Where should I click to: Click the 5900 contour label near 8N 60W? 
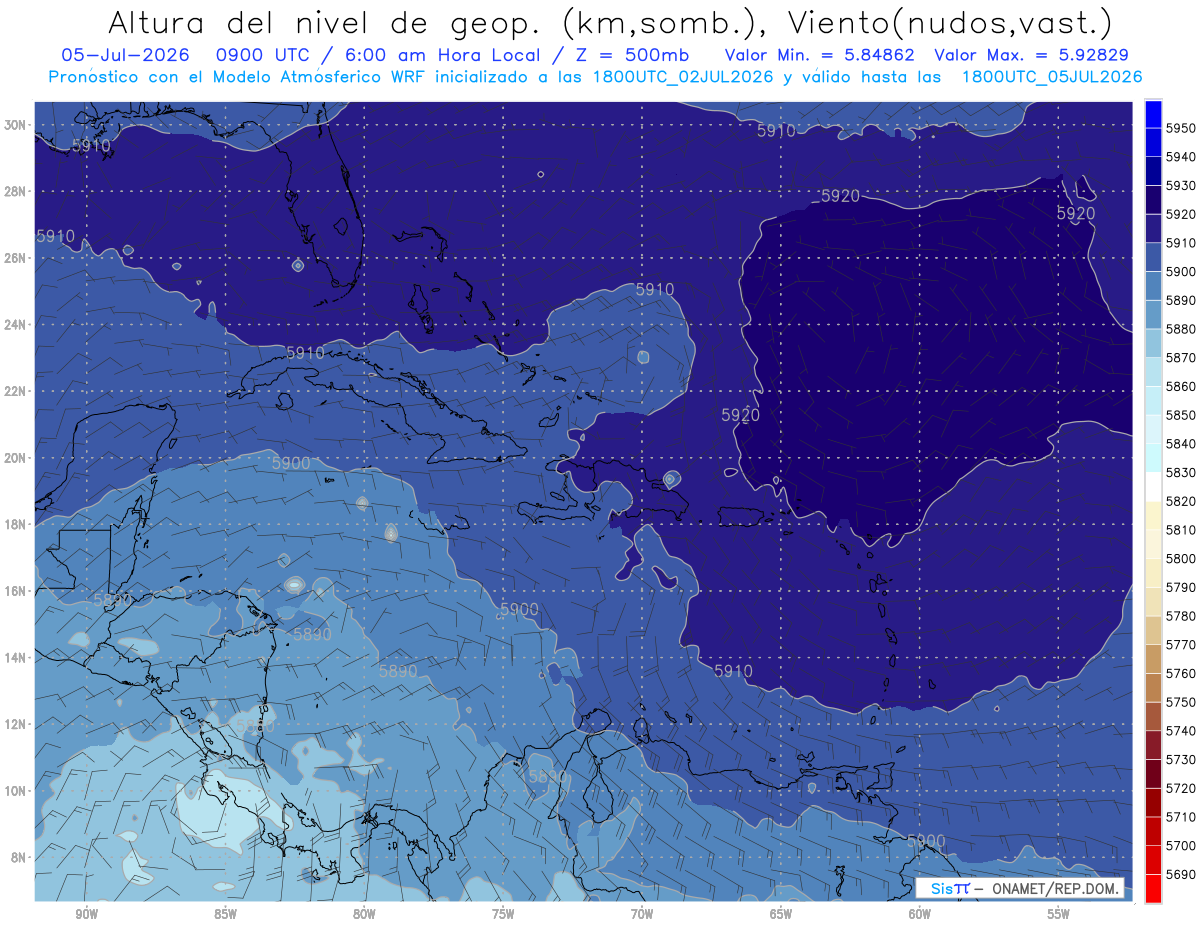pyautogui.click(x=926, y=841)
